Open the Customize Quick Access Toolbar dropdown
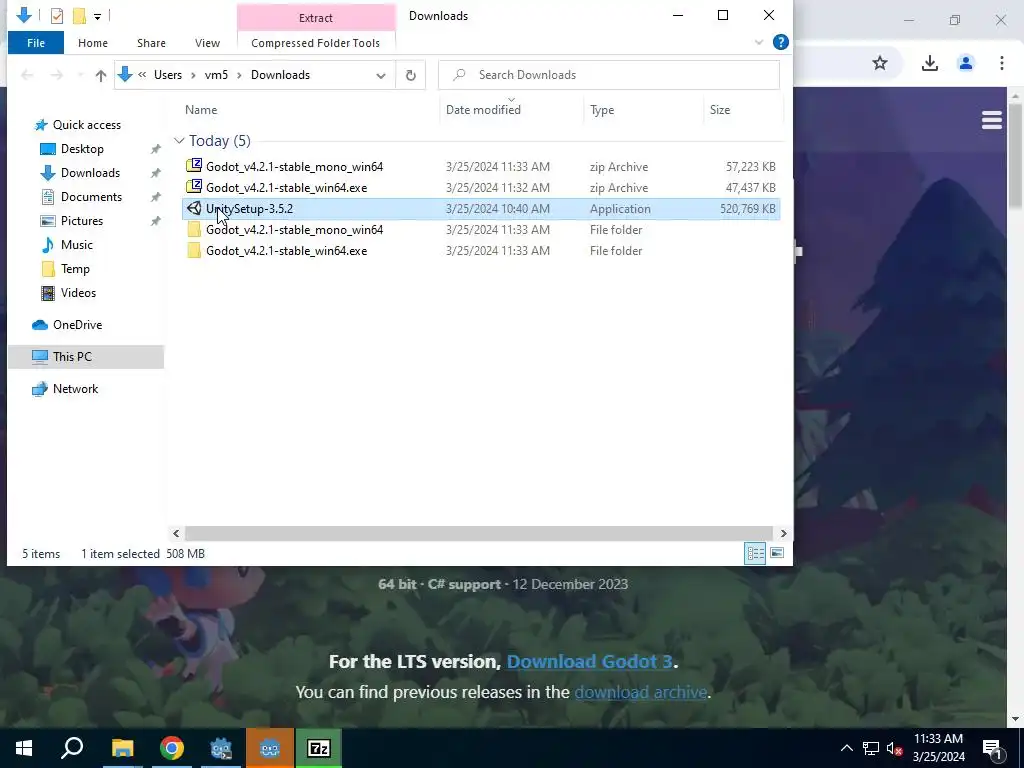This screenshot has width=1024, height=768. click(x=97, y=16)
